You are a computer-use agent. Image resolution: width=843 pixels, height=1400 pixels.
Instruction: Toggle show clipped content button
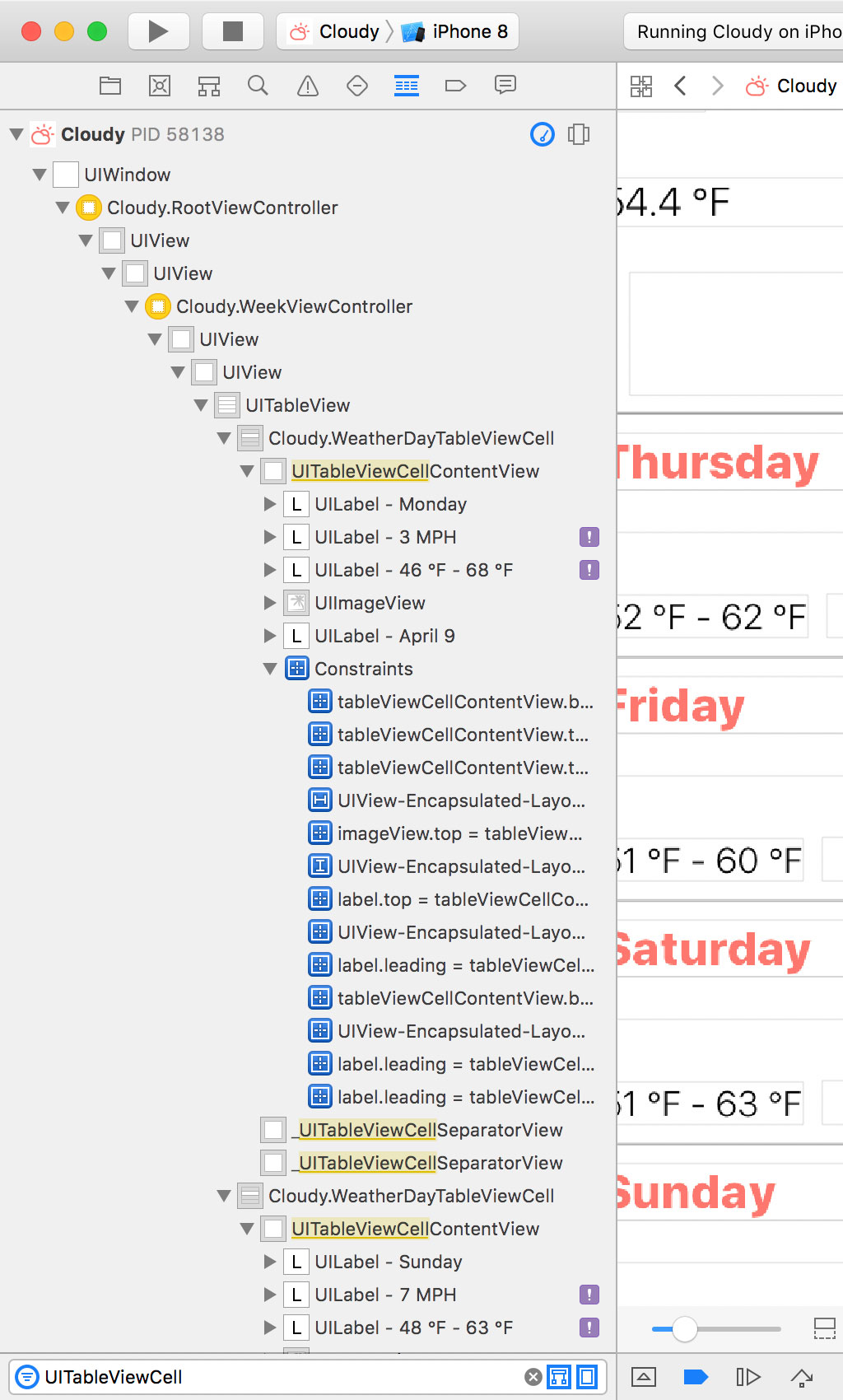(x=824, y=1328)
